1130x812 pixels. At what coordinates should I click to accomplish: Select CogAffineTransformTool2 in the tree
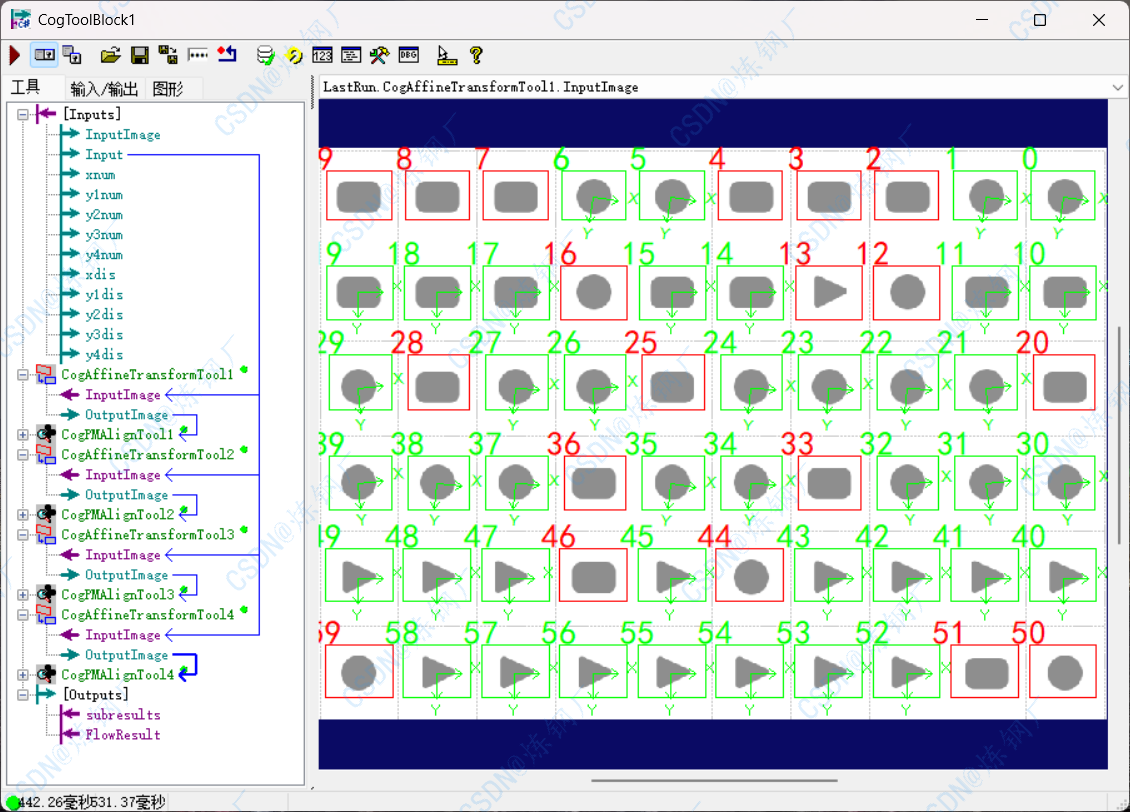(147, 455)
